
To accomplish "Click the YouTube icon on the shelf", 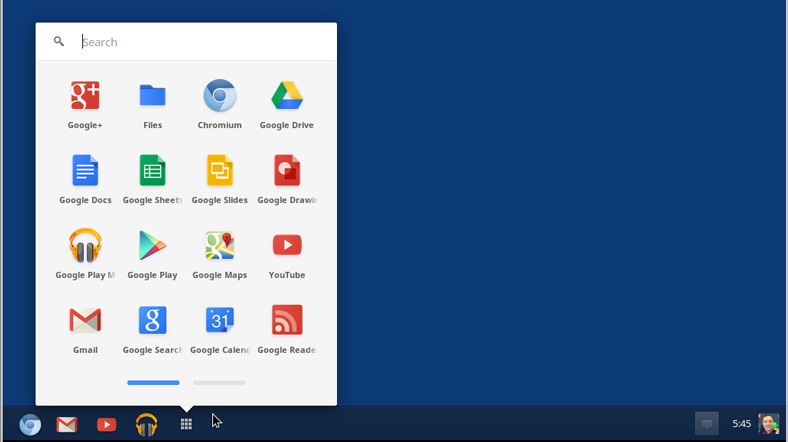I will 107,424.
